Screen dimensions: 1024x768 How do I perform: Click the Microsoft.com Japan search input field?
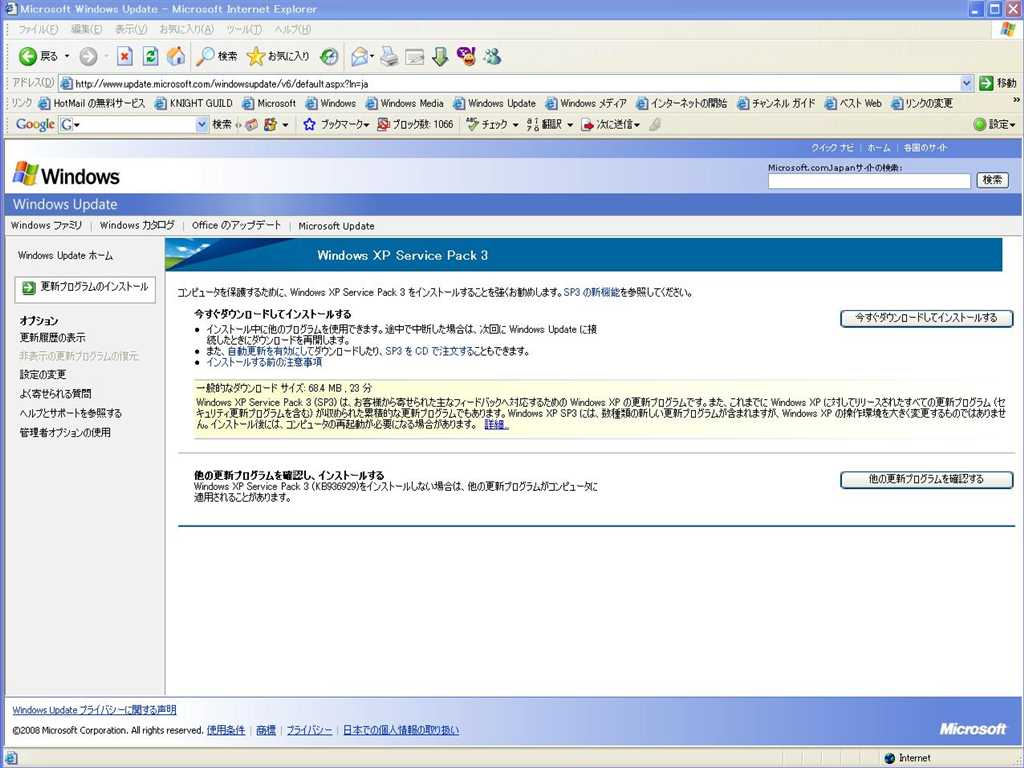(869, 181)
